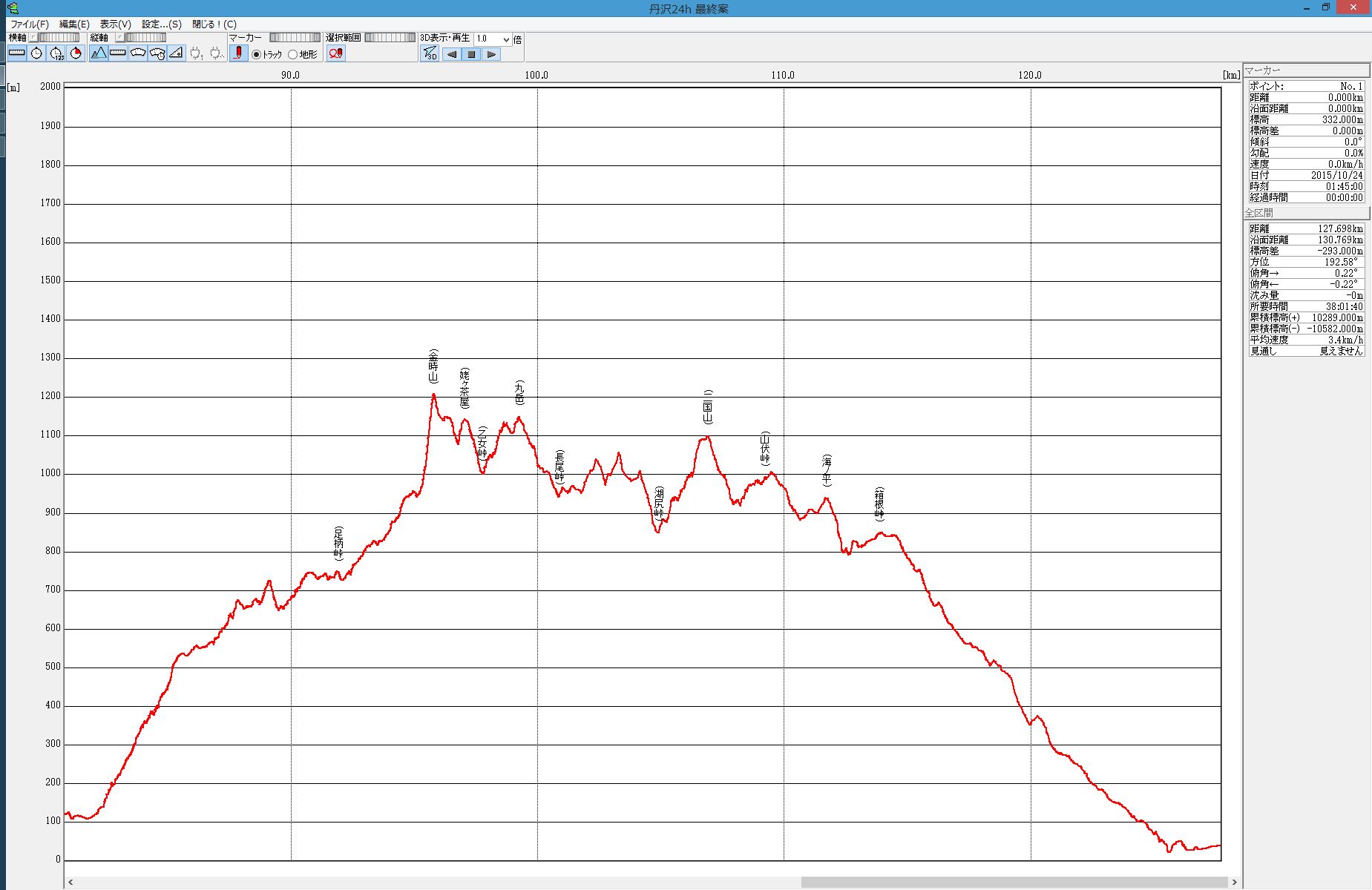This screenshot has width=1372, height=890.
Task: Play the 3D replay forward
Action: [x=491, y=54]
